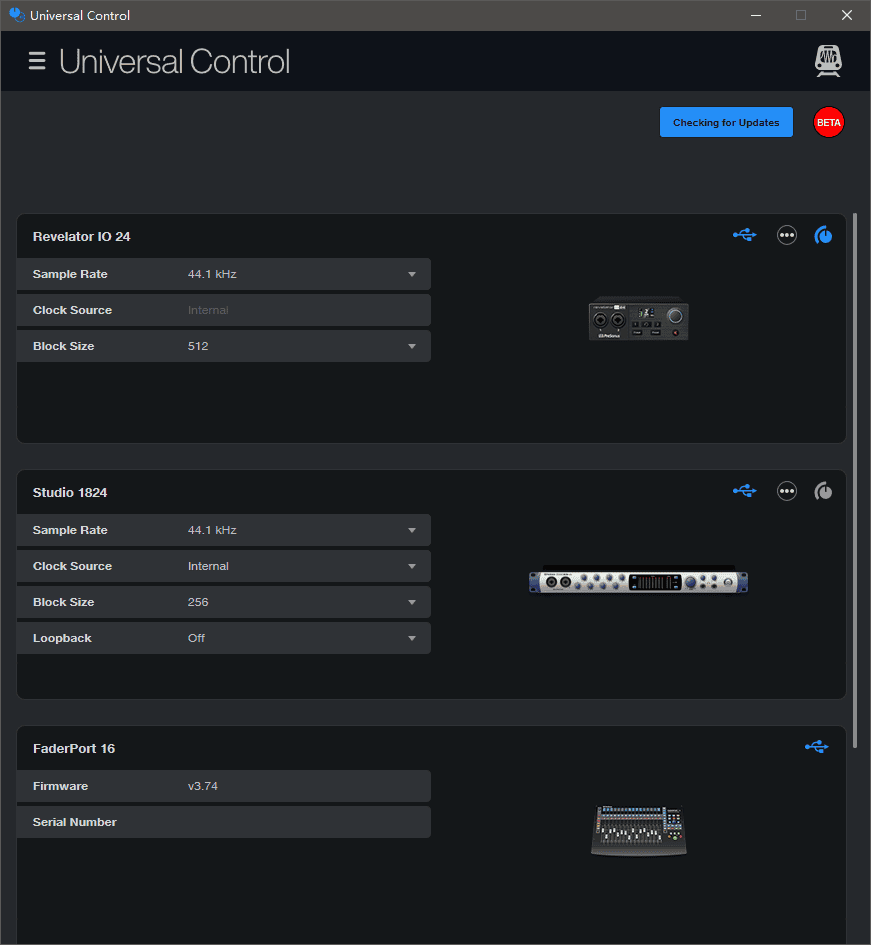Open Studio 1824 Block Size dropdown
The height and width of the screenshot is (945, 871).
224,602
